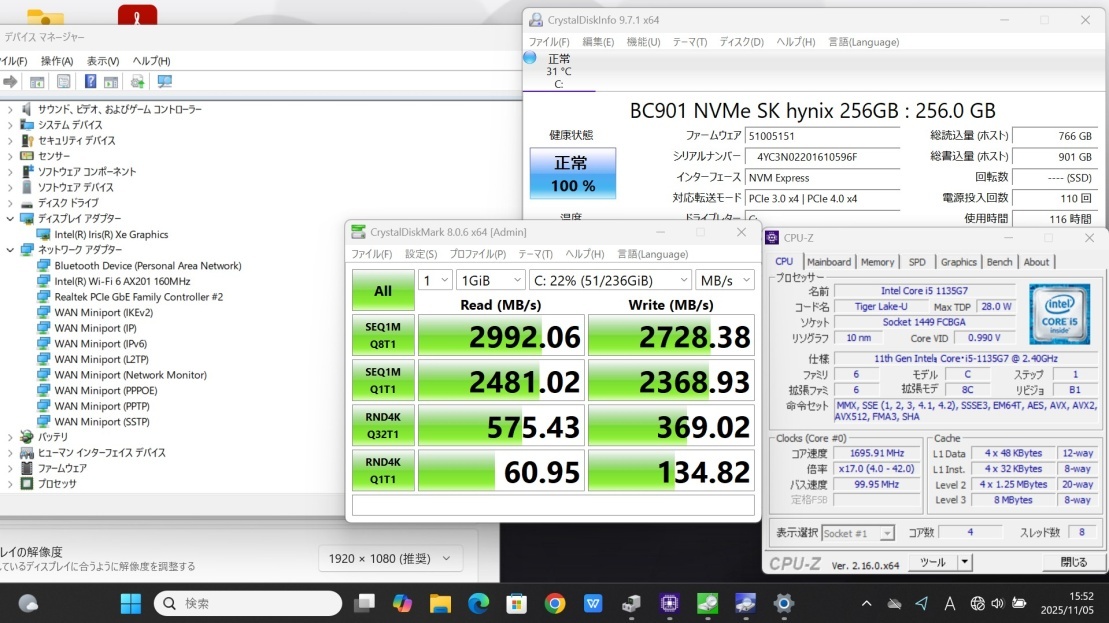Switch to the Mainboard tab in CPU-Z

click(x=829, y=262)
